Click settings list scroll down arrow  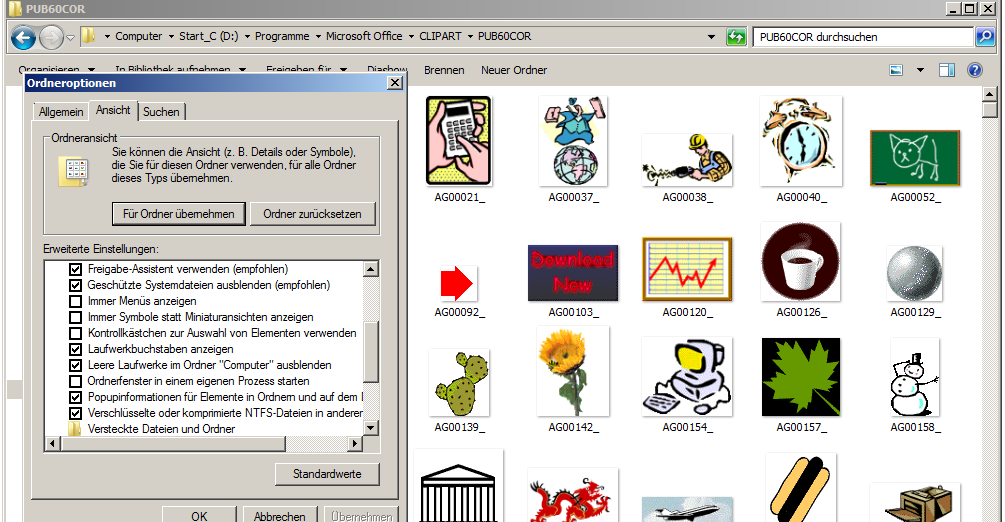(370, 428)
